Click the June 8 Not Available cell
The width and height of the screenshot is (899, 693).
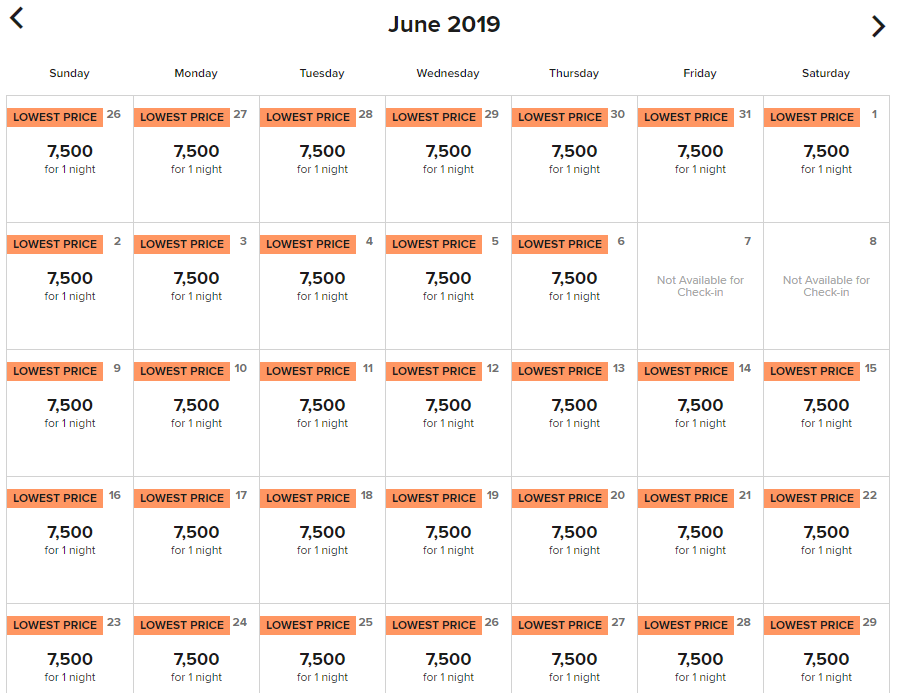826,286
